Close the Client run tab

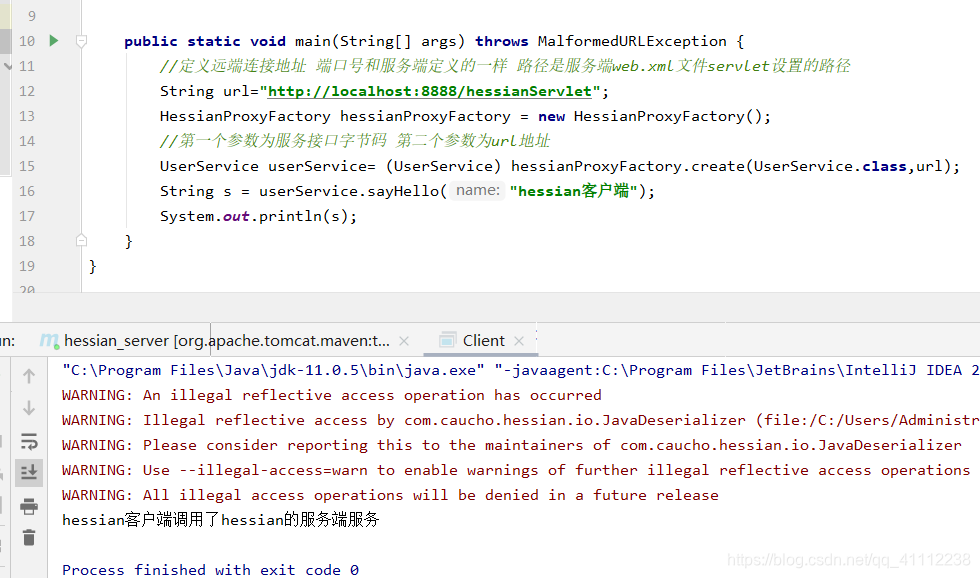click(x=519, y=341)
